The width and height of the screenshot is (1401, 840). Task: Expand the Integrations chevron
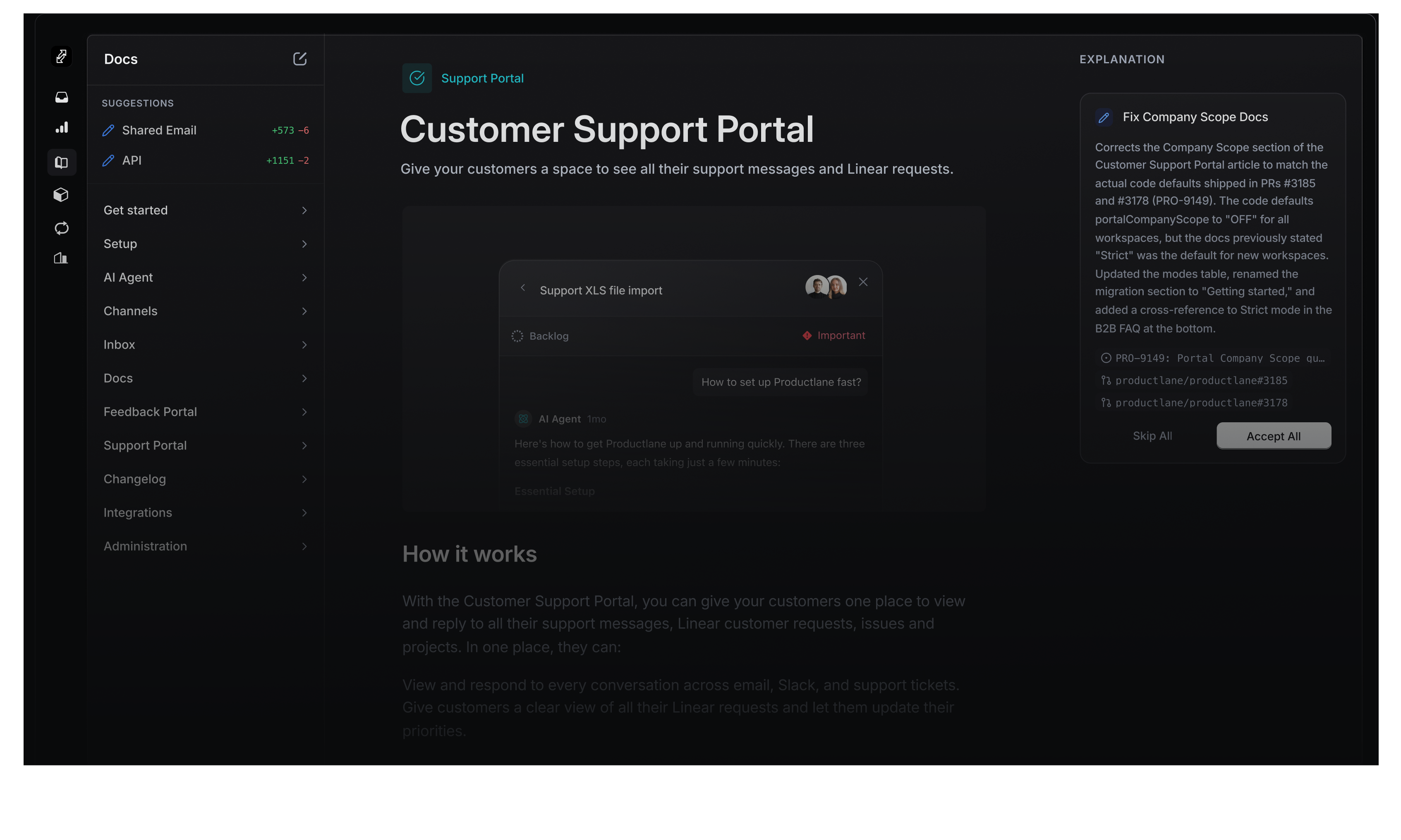(304, 513)
